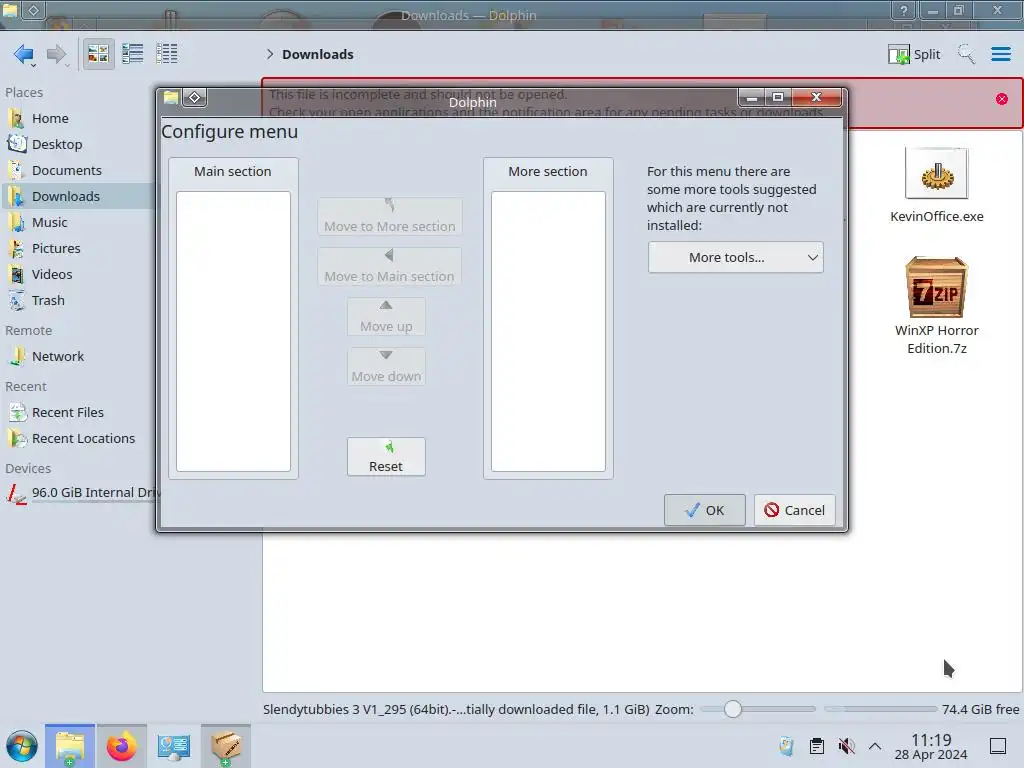Expand the More tools dropdown

pyautogui.click(x=735, y=257)
